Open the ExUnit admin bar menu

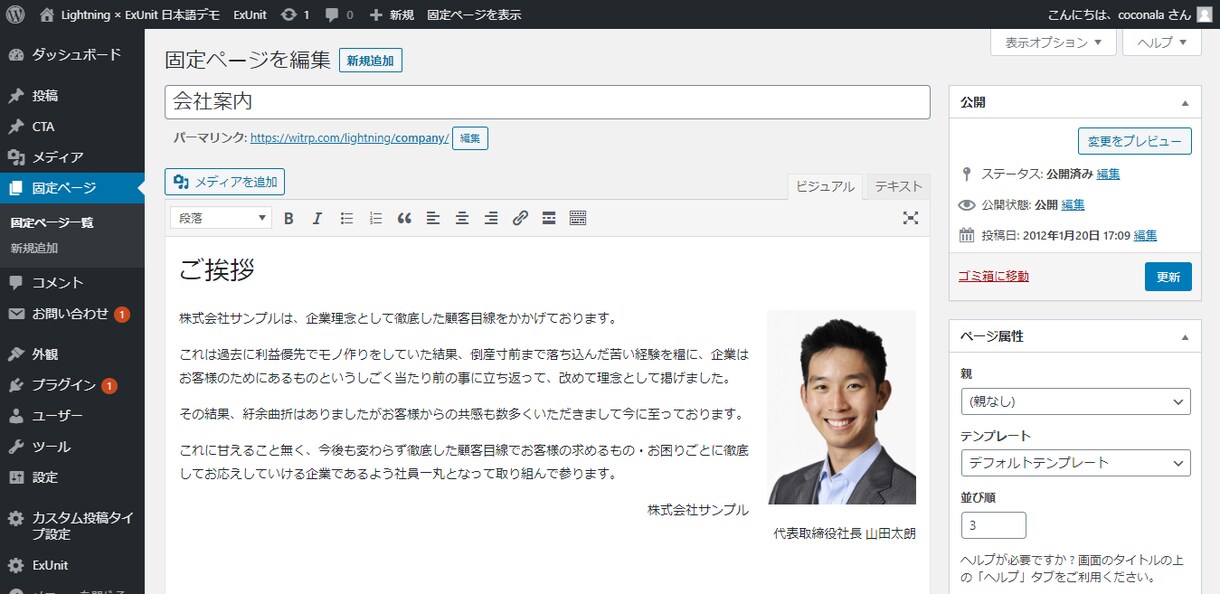tap(250, 15)
